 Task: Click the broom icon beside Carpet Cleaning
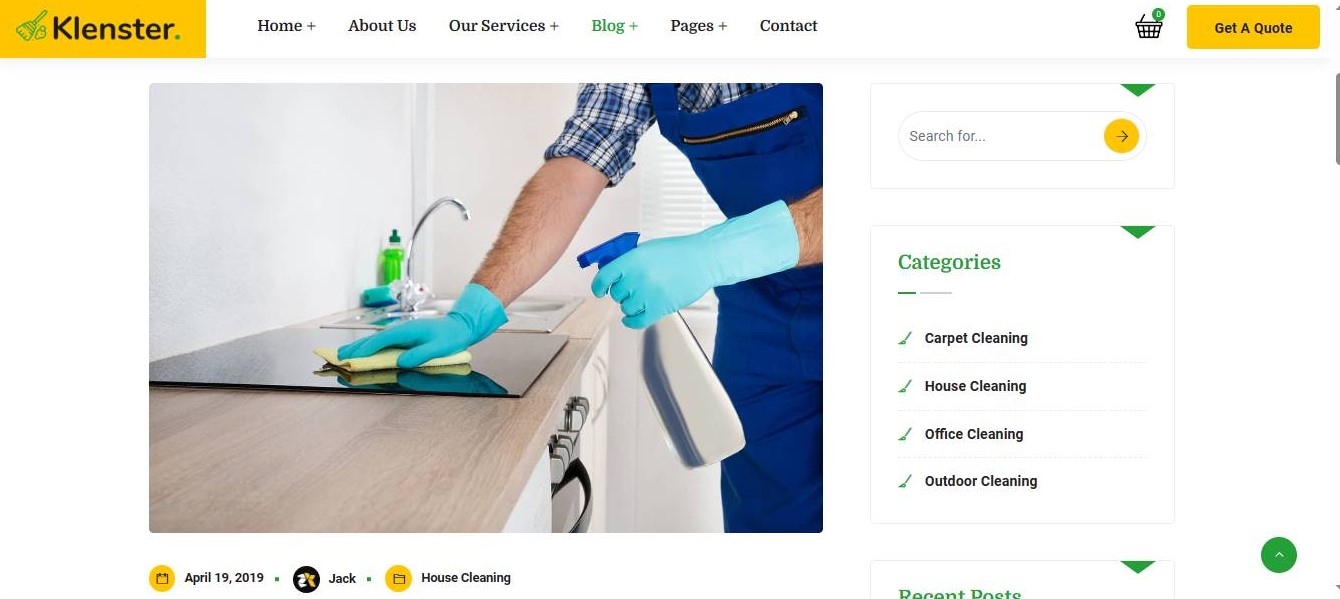(x=905, y=338)
